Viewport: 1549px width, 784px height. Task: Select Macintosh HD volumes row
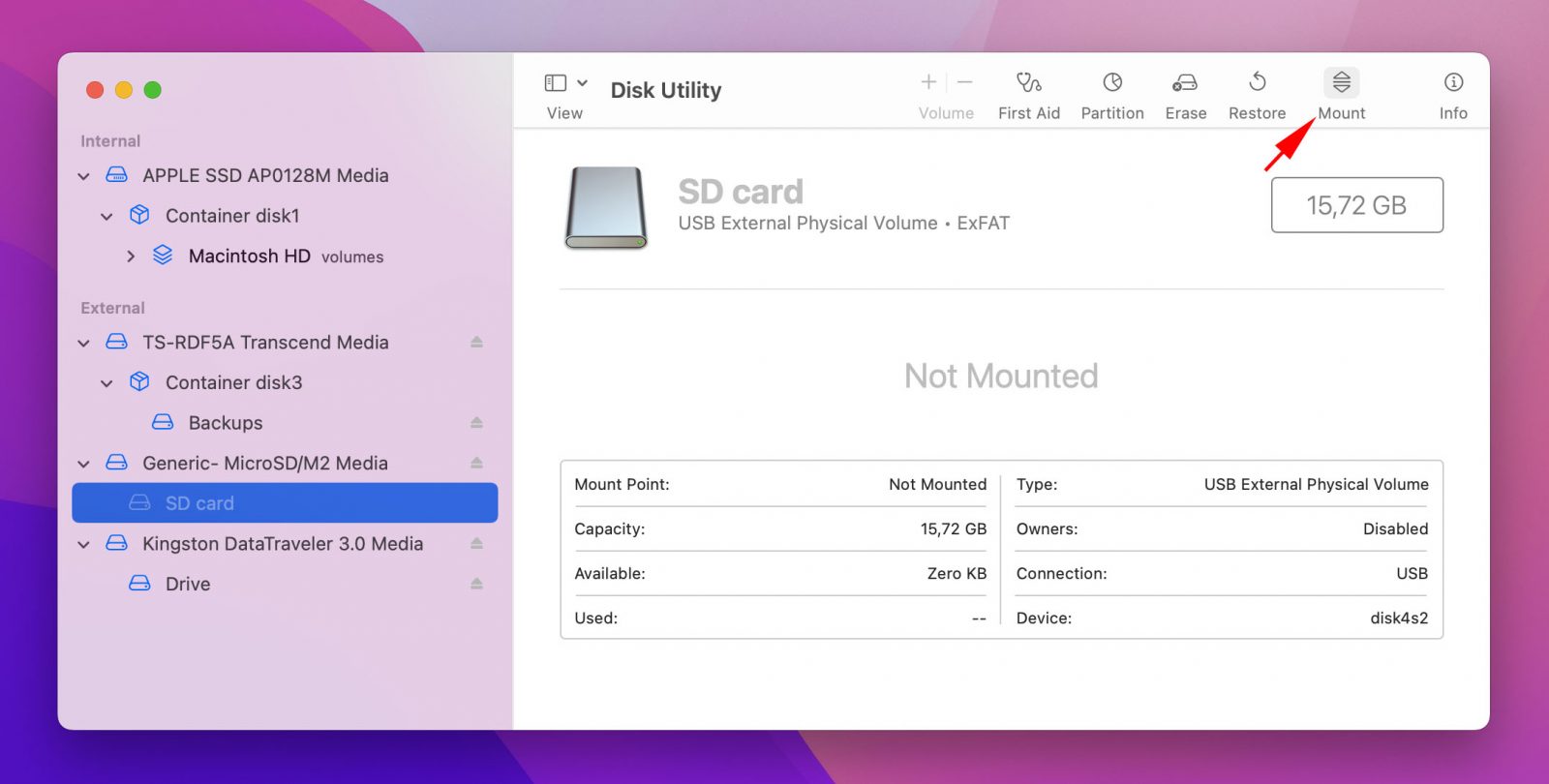pyautogui.click(x=285, y=256)
